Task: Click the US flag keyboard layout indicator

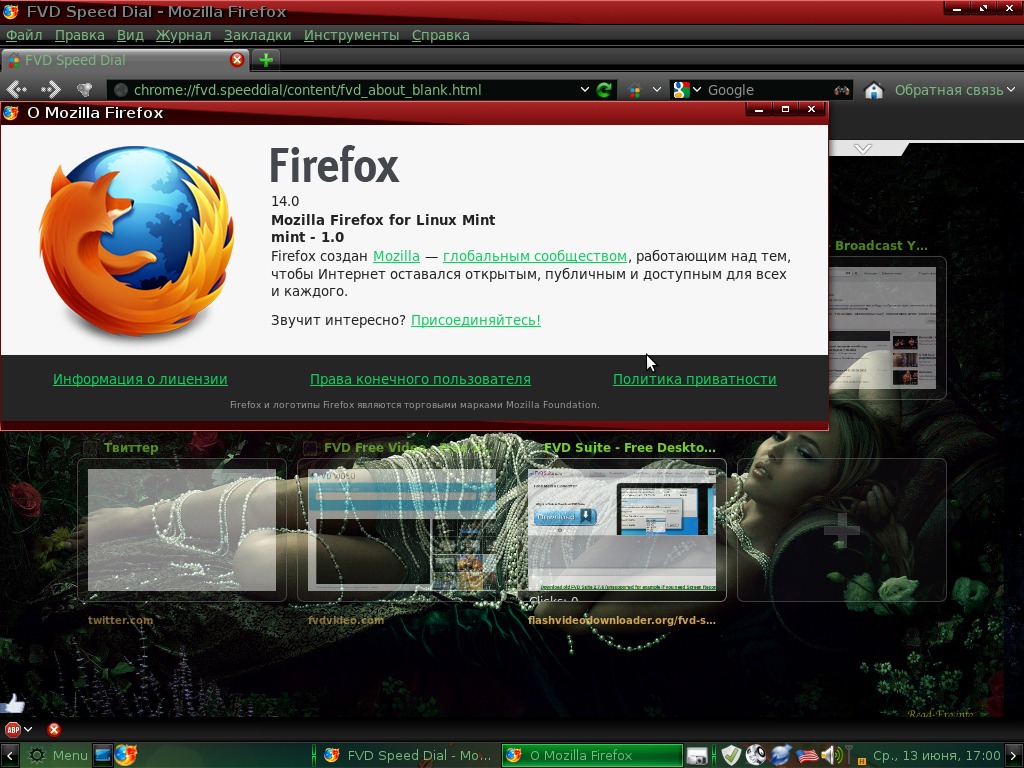Action: click(x=807, y=756)
